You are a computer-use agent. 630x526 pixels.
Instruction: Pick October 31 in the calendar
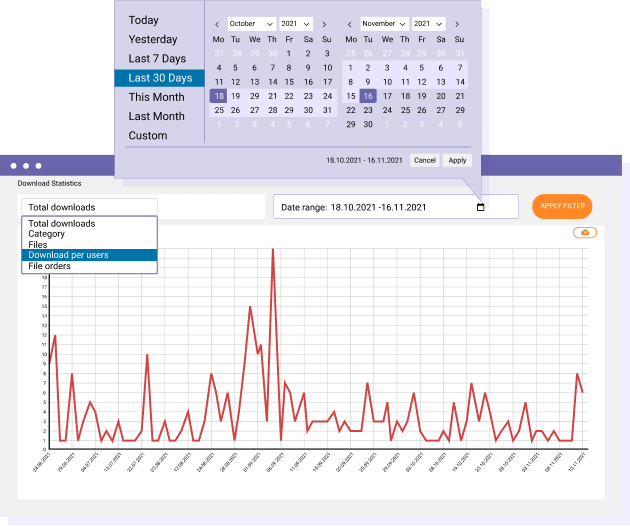click(x=327, y=110)
